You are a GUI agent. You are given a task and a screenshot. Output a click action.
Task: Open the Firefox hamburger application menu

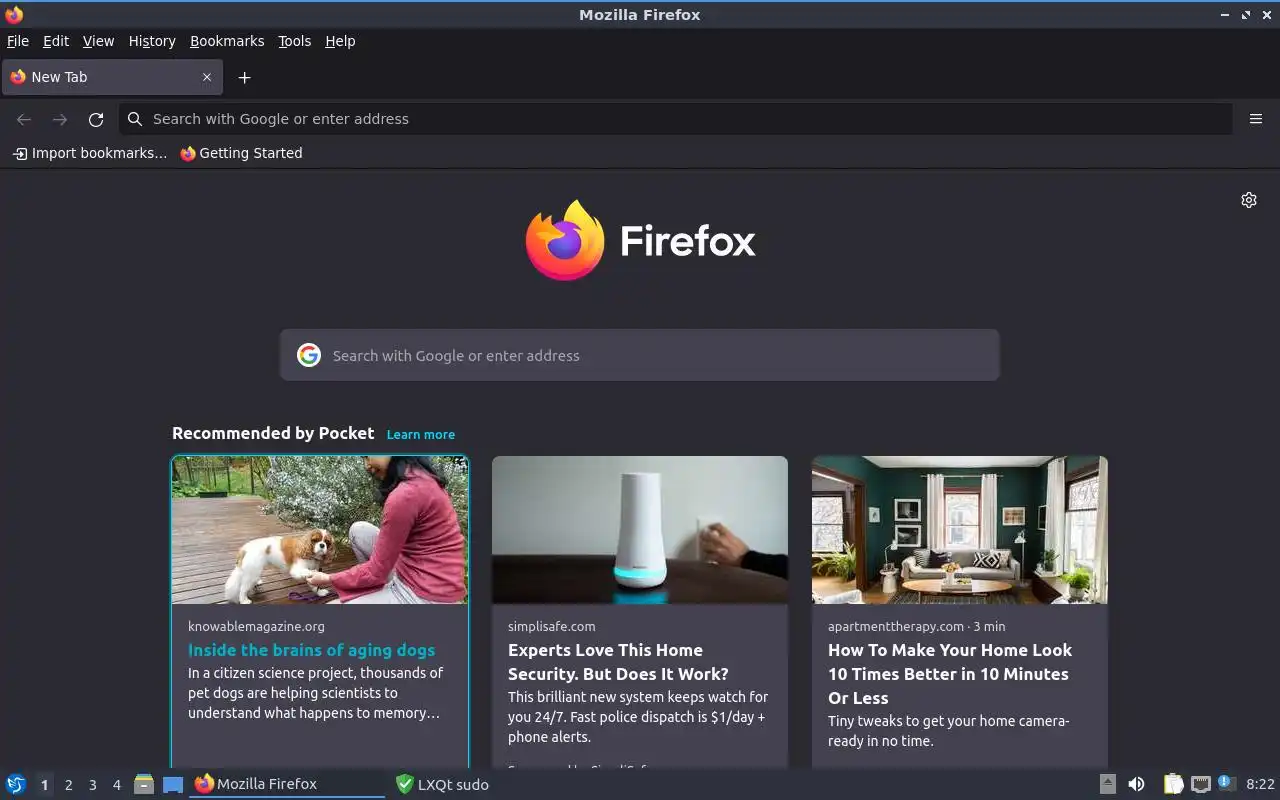[1256, 119]
